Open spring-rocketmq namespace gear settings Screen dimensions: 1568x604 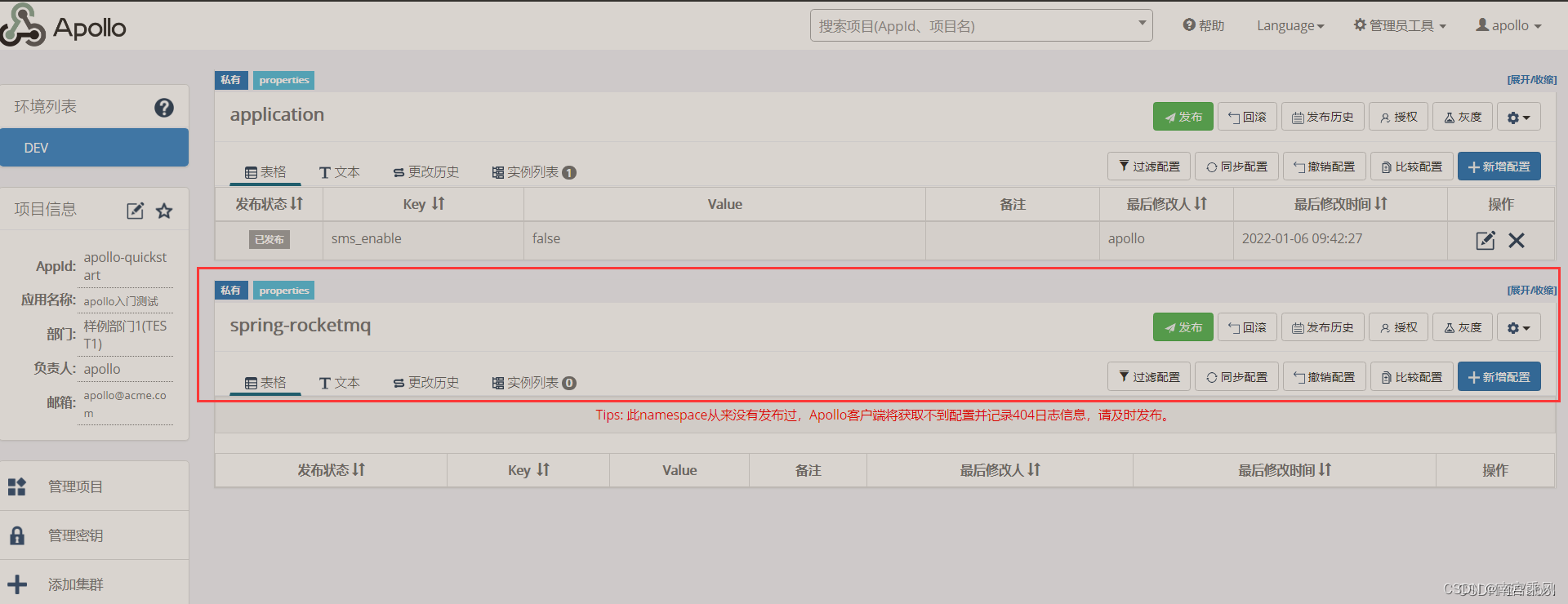coord(1519,327)
